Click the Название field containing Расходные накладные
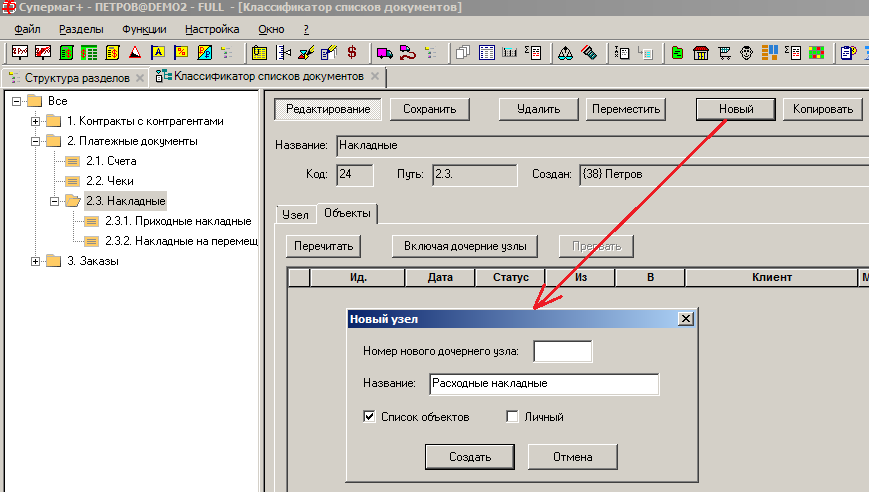This screenshot has height=492, width=869. (x=544, y=383)
